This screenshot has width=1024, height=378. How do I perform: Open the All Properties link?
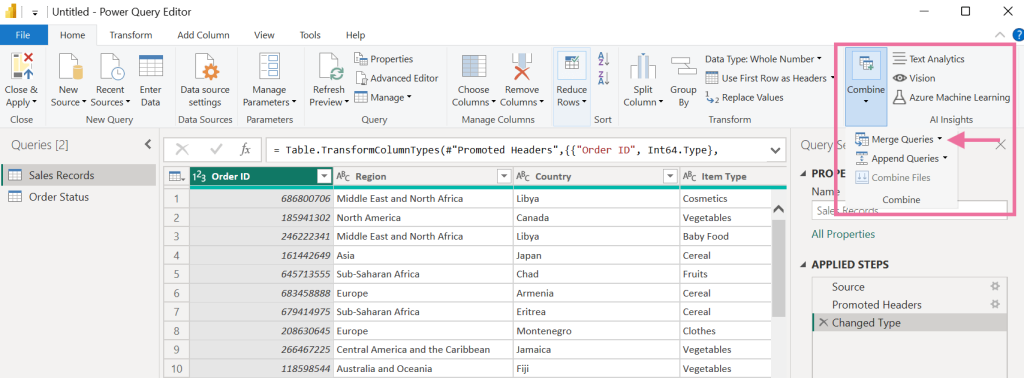tap(843, 234)
